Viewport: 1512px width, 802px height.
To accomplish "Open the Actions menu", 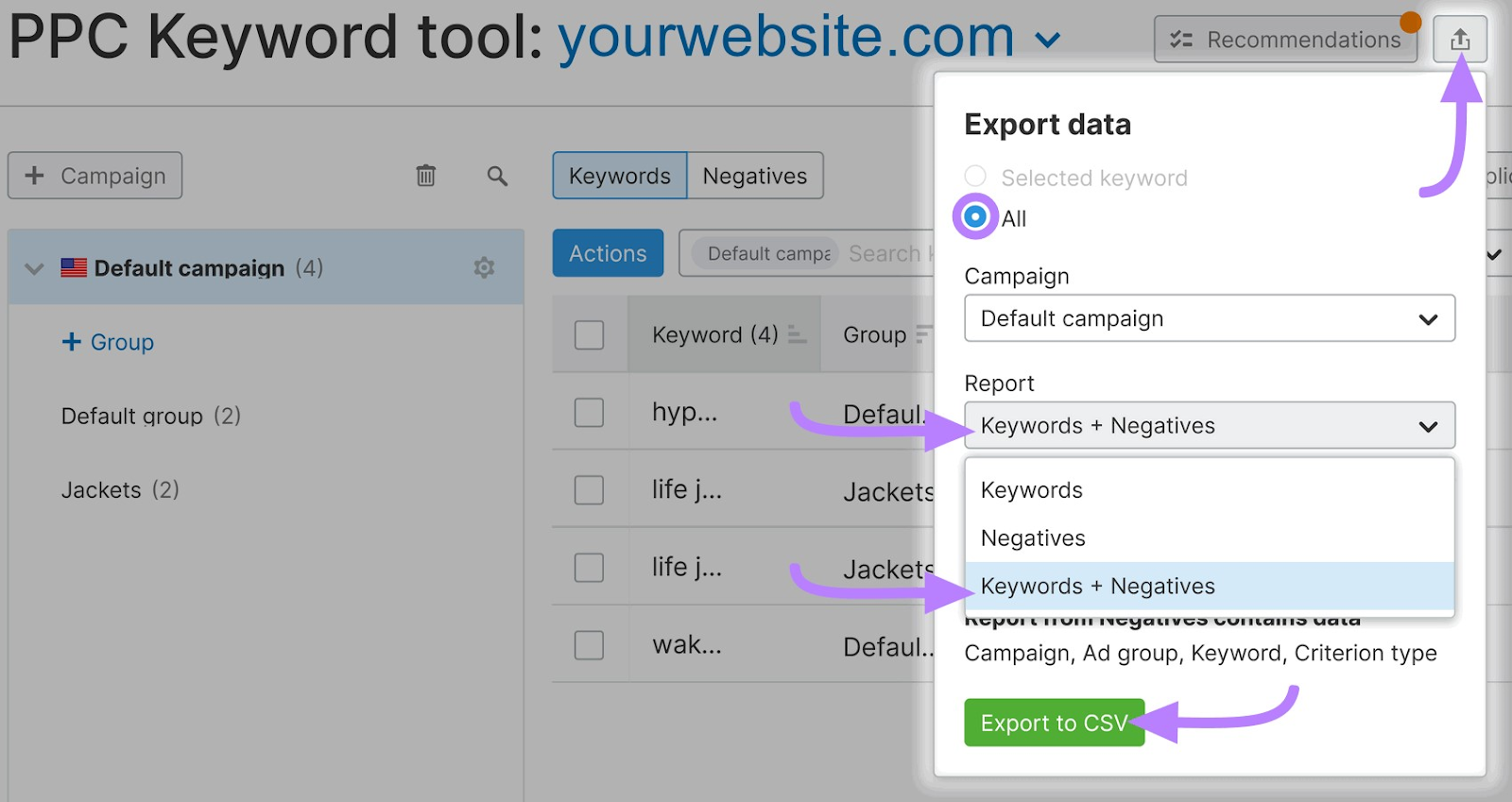I will (608, 253).
